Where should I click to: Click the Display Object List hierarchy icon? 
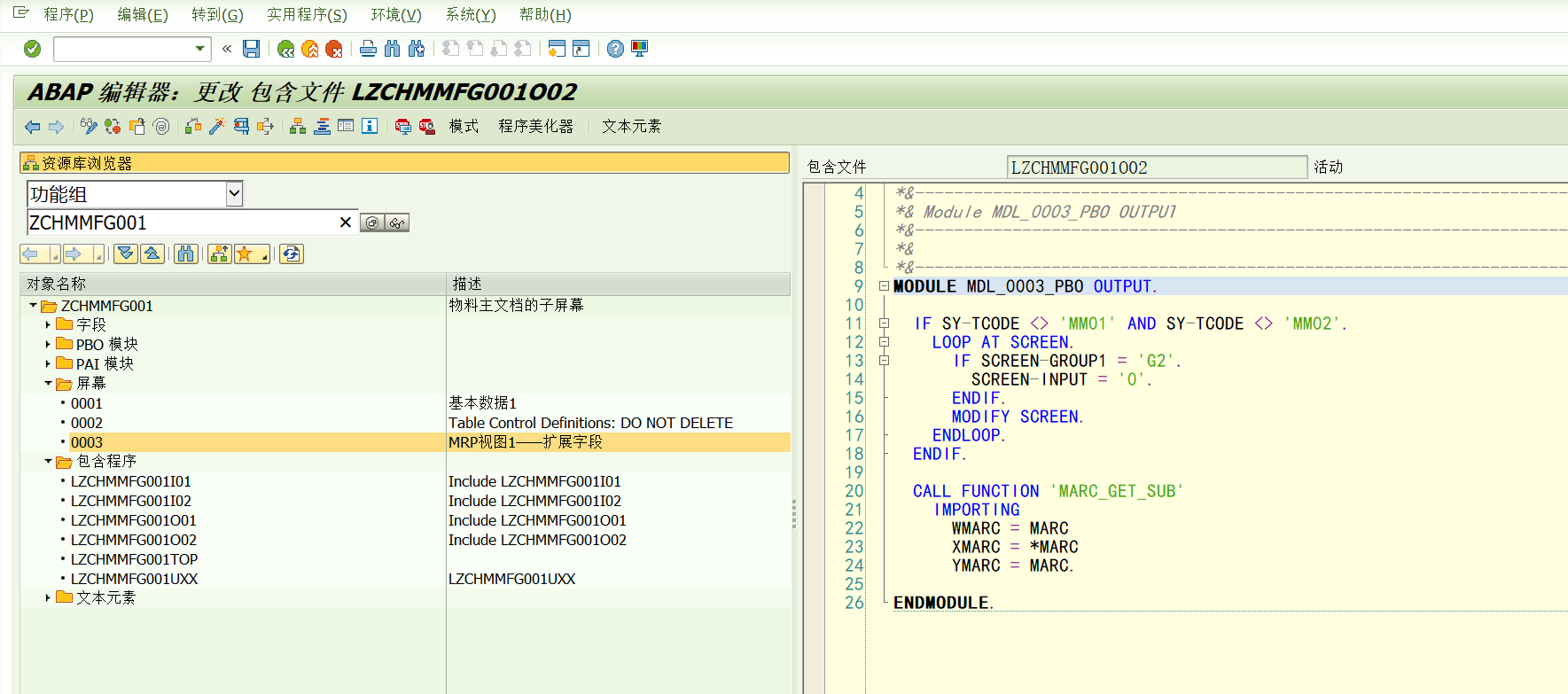298,127
